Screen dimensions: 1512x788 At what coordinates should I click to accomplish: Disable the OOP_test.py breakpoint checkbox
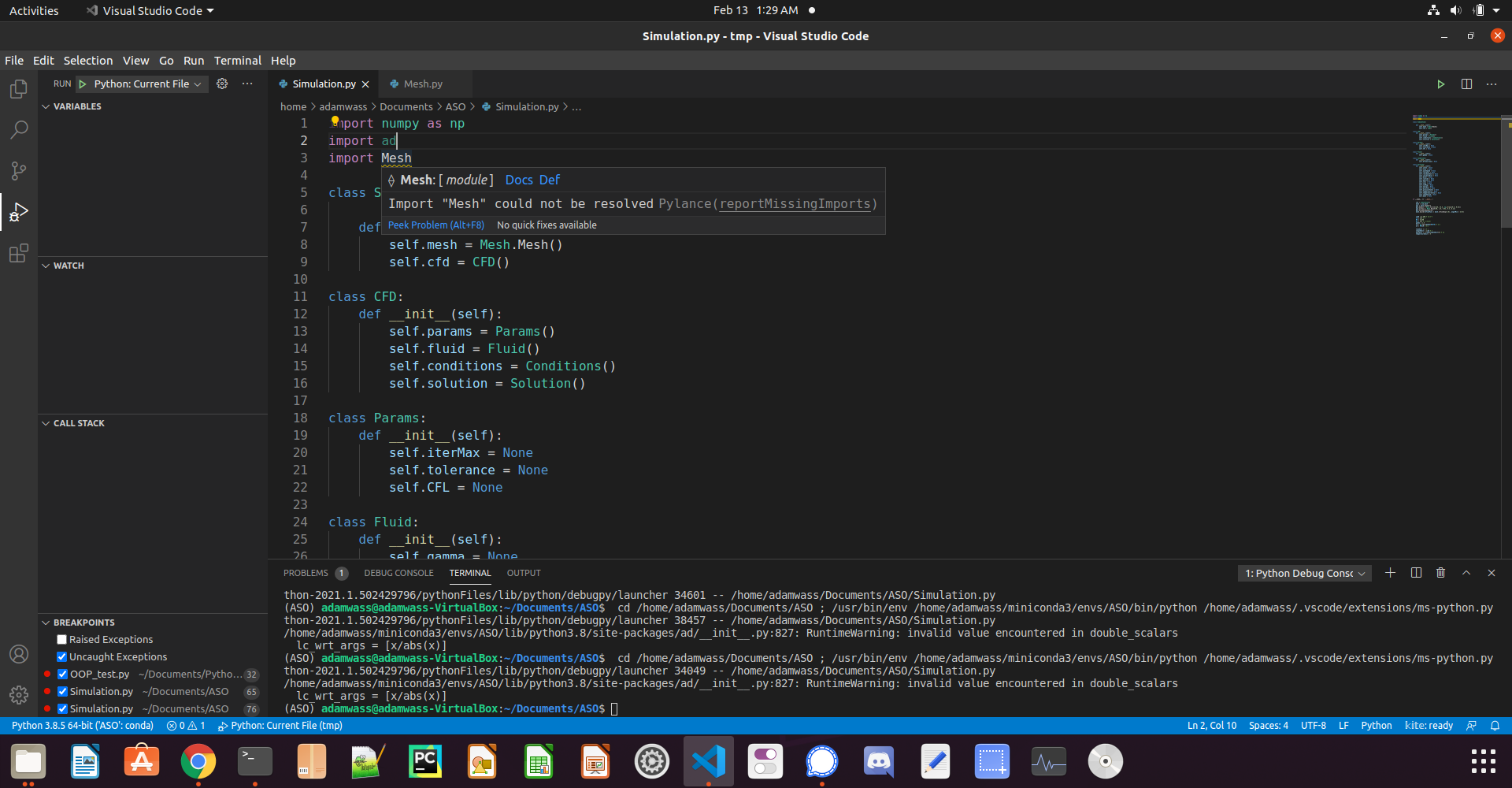(62, 675)
